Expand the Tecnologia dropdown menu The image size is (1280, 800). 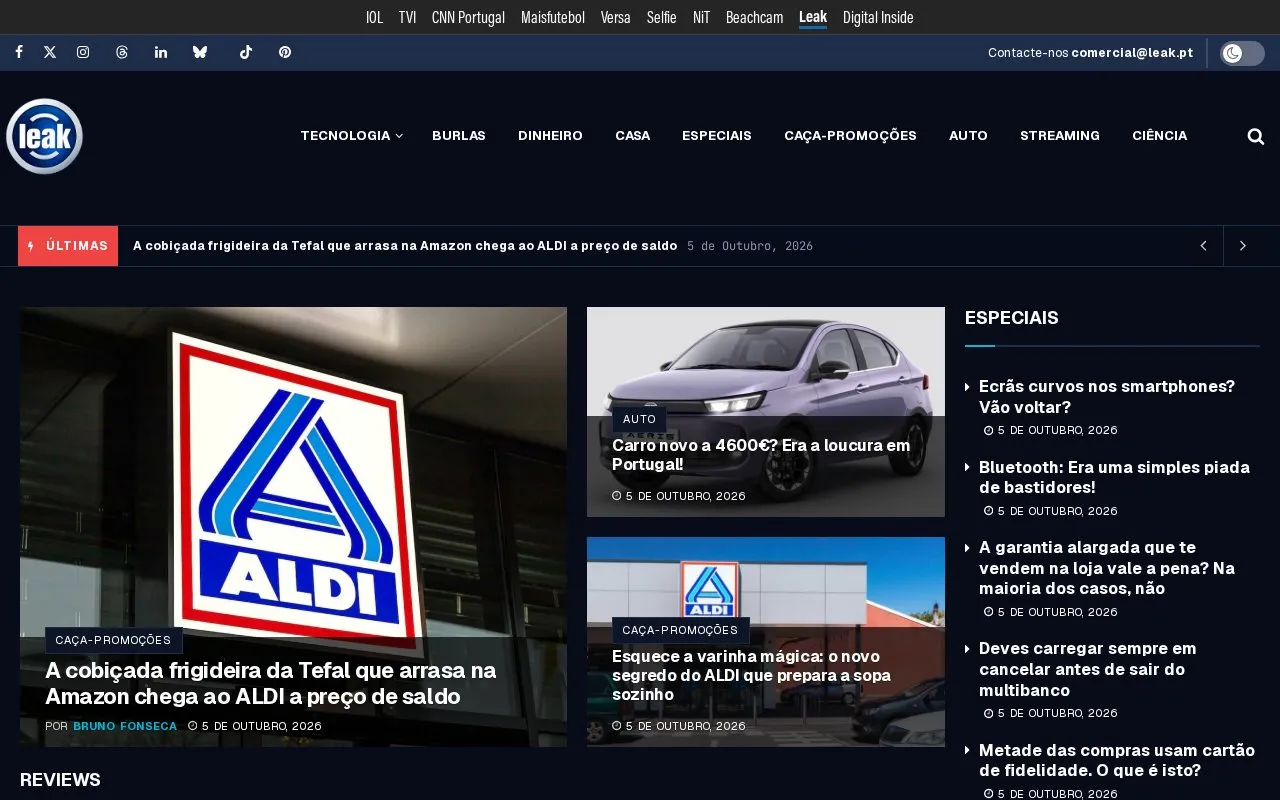coord(351,136)
